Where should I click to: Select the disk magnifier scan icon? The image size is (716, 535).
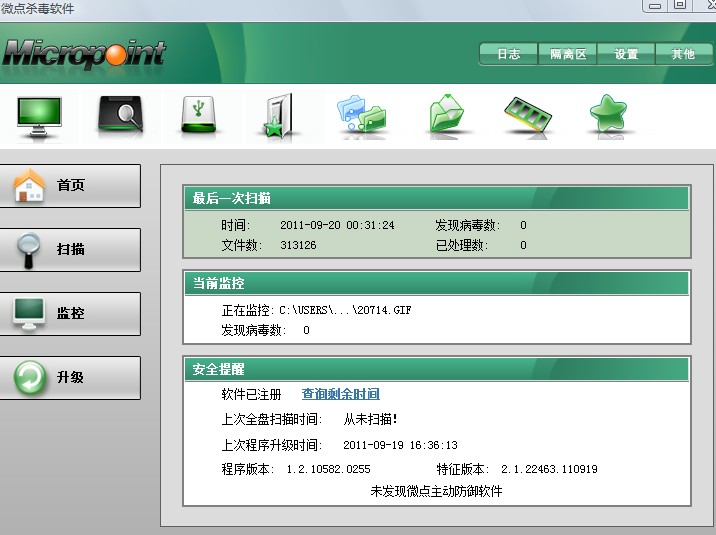tap(121, 114)
